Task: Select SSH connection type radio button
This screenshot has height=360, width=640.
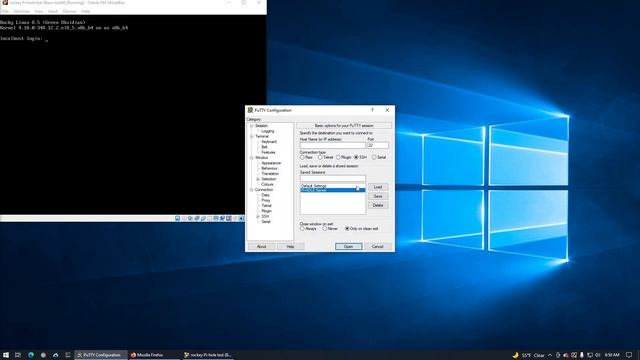Action: tap(360, 157)
